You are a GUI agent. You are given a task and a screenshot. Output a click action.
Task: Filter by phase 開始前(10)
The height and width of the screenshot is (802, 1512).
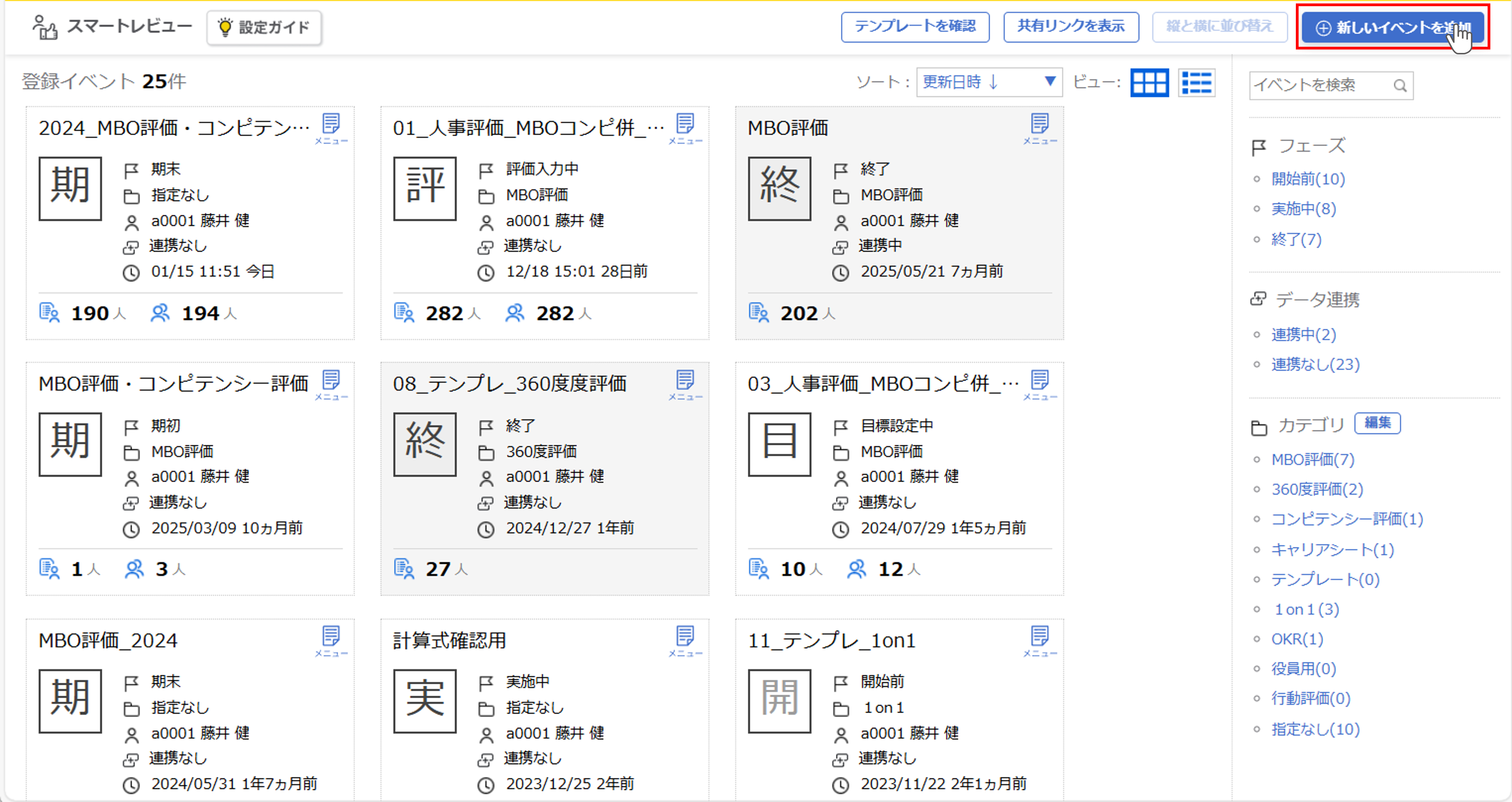(1308, 179)
